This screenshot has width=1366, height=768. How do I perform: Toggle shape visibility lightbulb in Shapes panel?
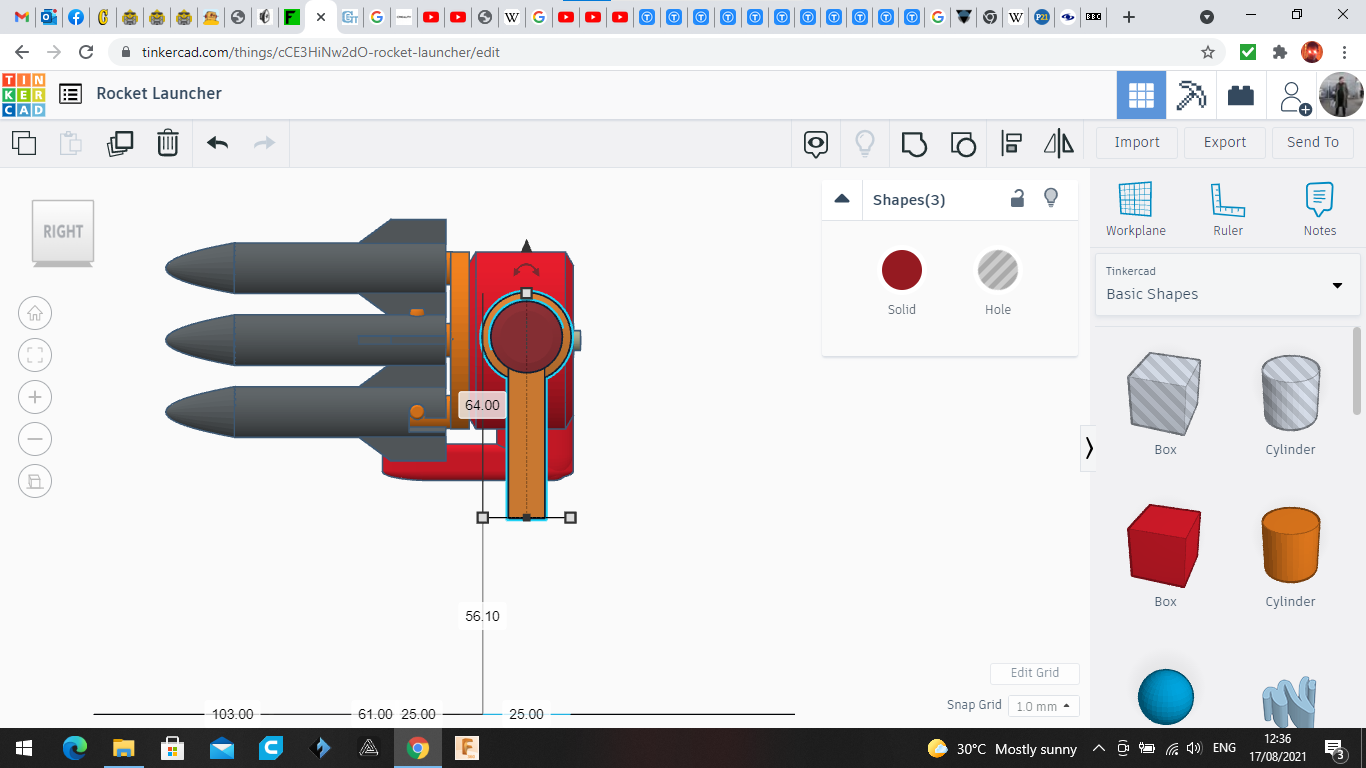pyautogui.click(x=1051, y=198)
